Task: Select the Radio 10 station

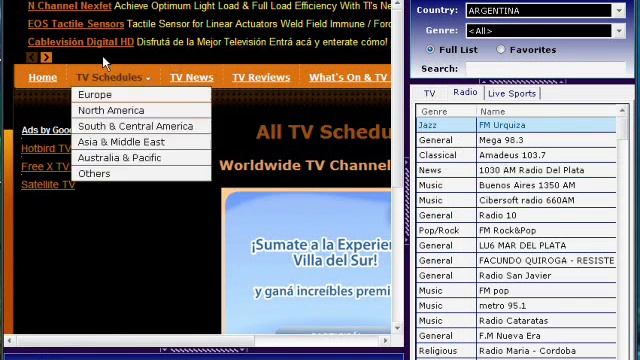Action: [x=516, y=216]
